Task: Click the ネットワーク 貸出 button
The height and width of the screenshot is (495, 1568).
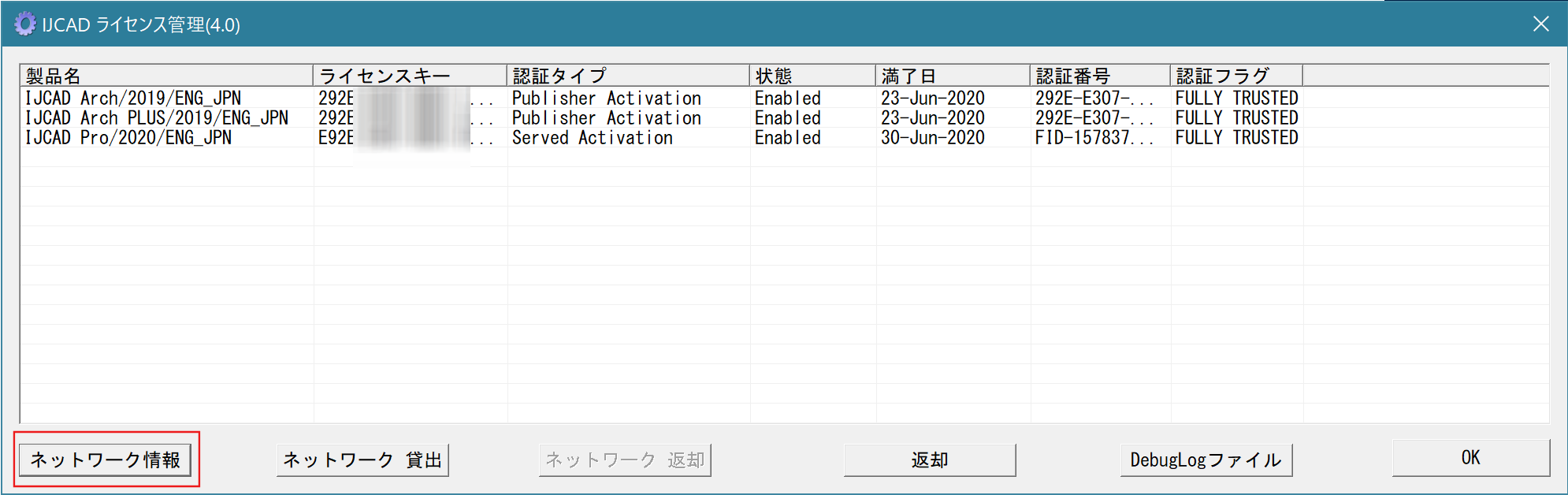Action: point(362,460)
